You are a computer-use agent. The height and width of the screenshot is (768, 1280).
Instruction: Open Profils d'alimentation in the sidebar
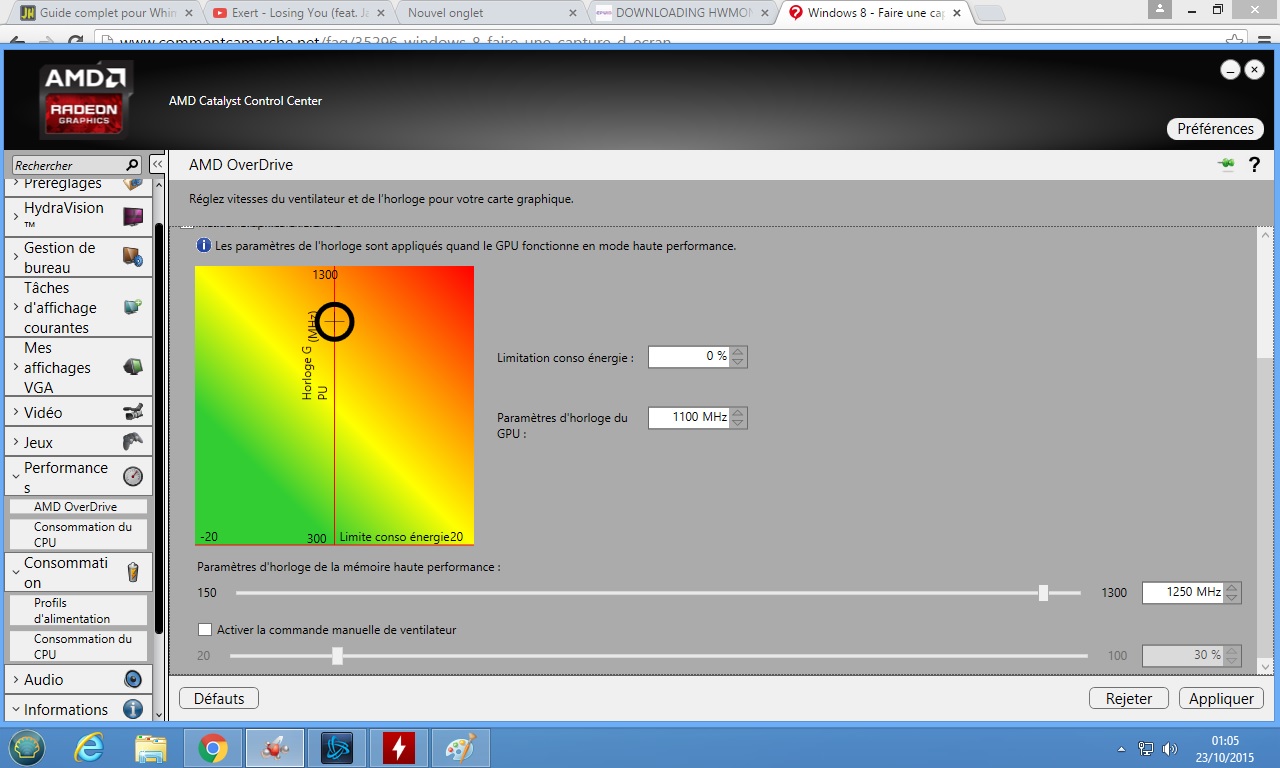coord(78,610)
